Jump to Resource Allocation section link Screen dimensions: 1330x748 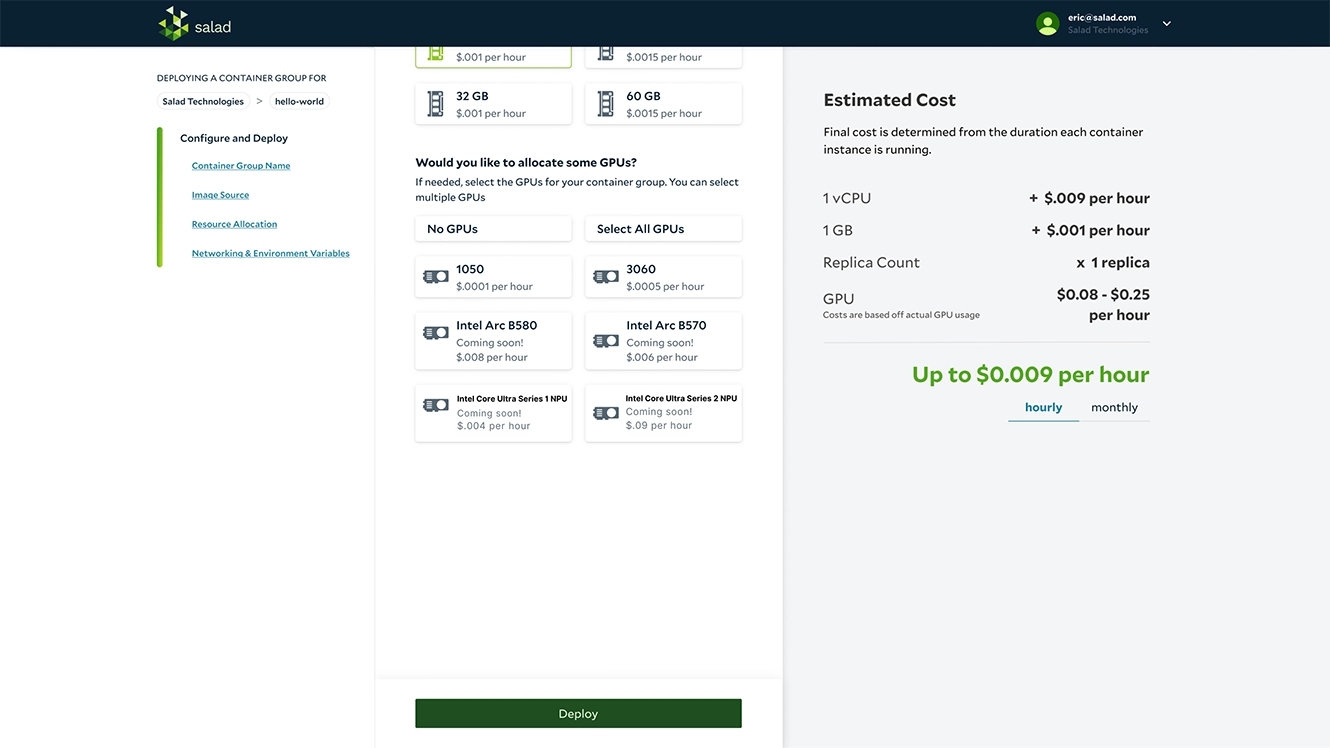234,225
